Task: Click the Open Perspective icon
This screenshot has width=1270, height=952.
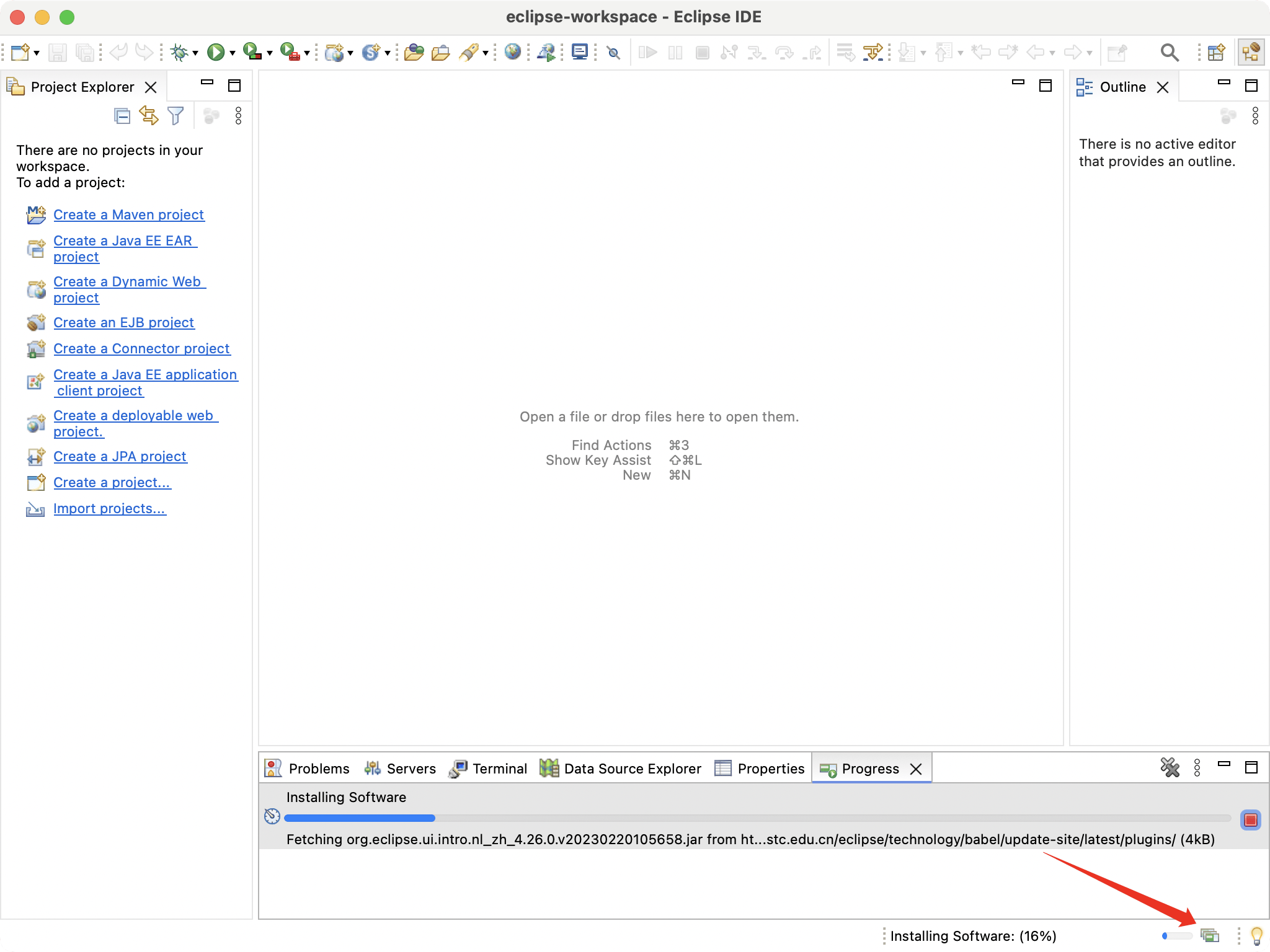Action: tap(1216, 52)
